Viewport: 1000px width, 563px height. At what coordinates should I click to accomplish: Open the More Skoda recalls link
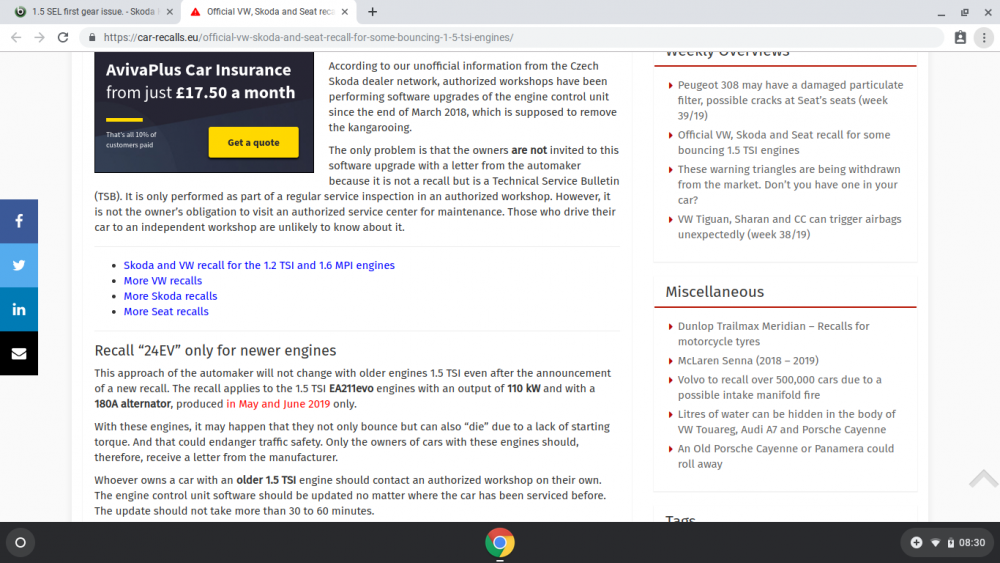170,296
